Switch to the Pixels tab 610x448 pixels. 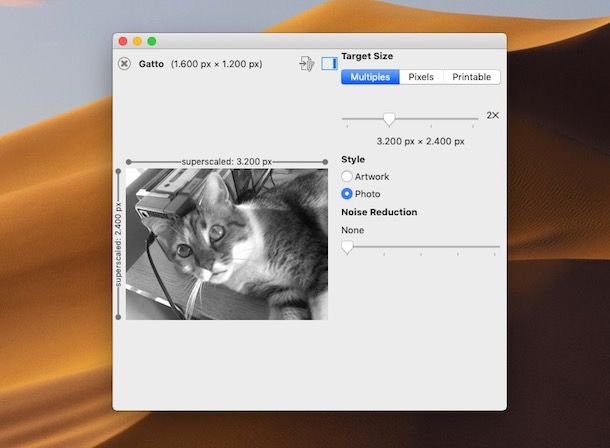421,77
